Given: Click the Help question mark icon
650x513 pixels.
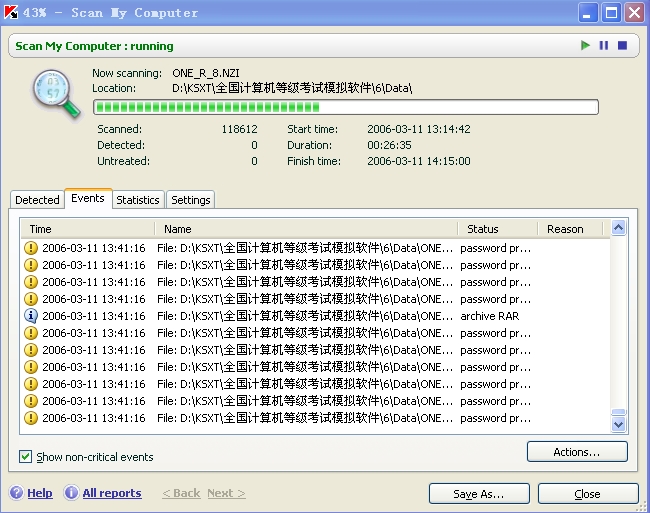Looking at the screenshot, I should [17, 493].
